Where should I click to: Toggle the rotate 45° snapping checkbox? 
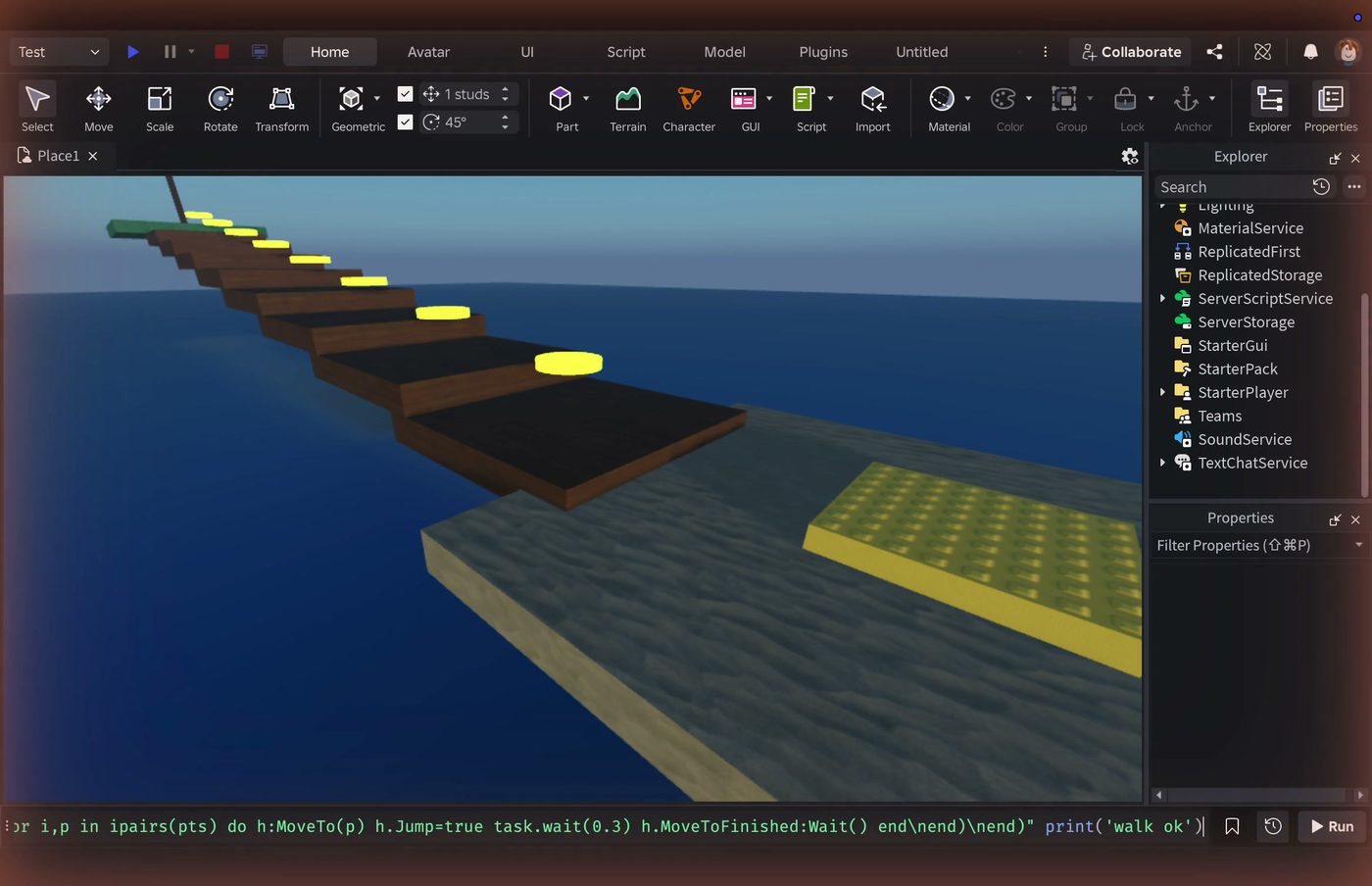pyautogui.click(x=405, y=122)
